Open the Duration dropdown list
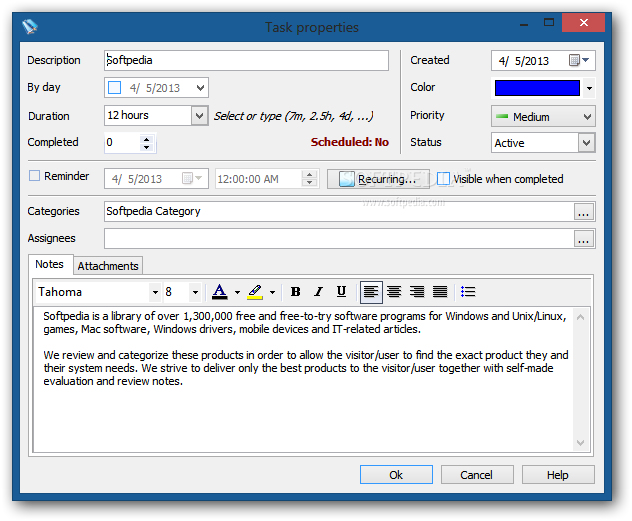The width and height of the screenshot is (632, 521). click(199, 116)
